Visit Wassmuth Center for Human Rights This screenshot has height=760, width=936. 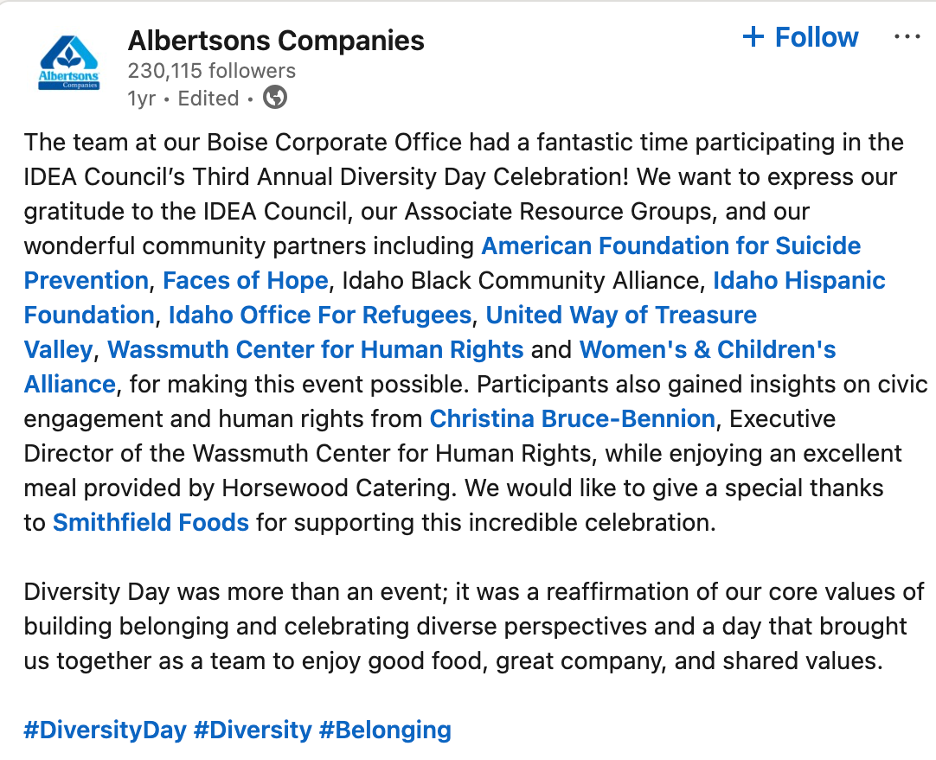tap(315, 350)
